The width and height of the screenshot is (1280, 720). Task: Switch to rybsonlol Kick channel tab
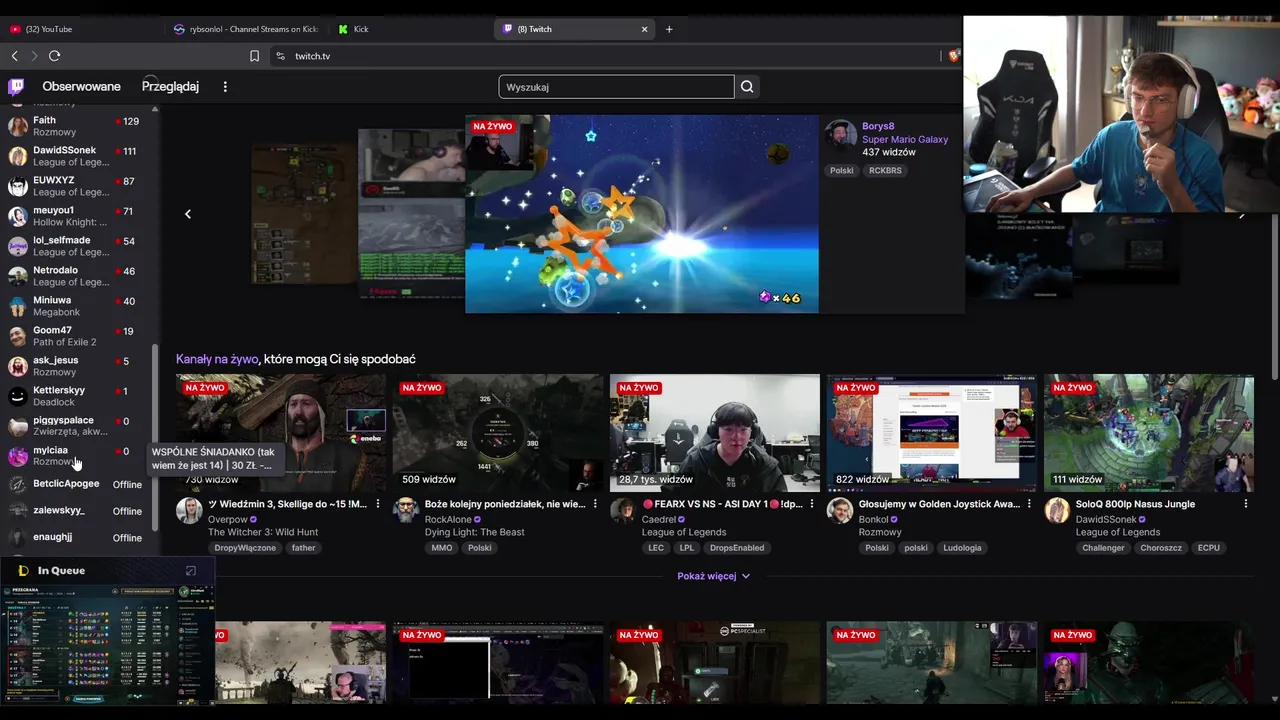point(246,29)
